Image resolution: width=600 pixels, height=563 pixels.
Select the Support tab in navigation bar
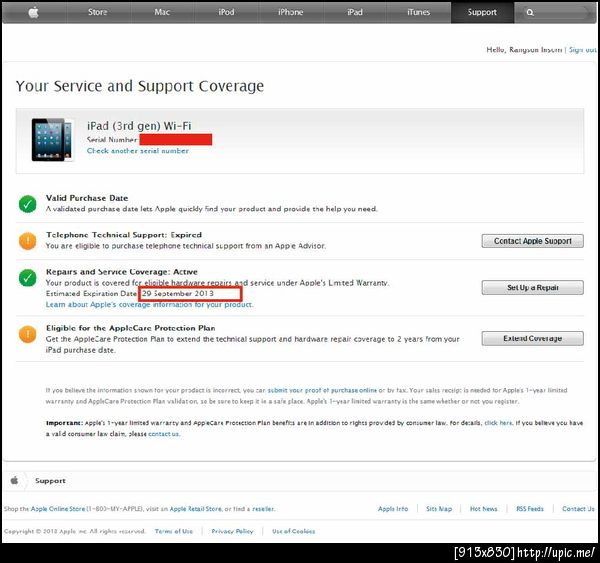coord(482,12)
